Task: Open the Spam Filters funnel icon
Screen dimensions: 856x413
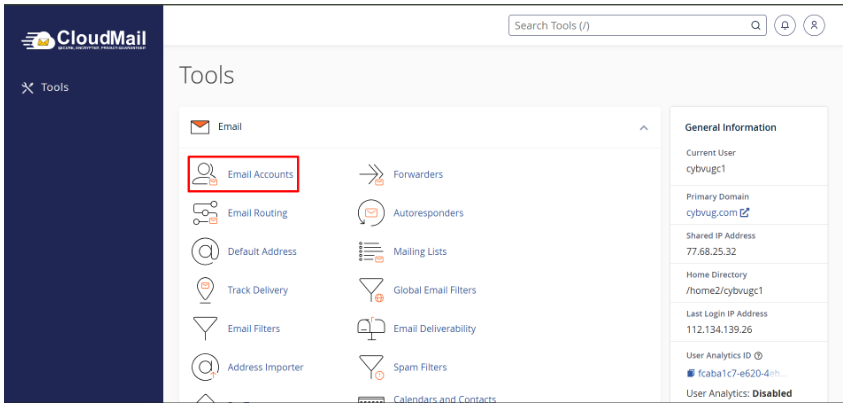Action: tap(371, 367)
